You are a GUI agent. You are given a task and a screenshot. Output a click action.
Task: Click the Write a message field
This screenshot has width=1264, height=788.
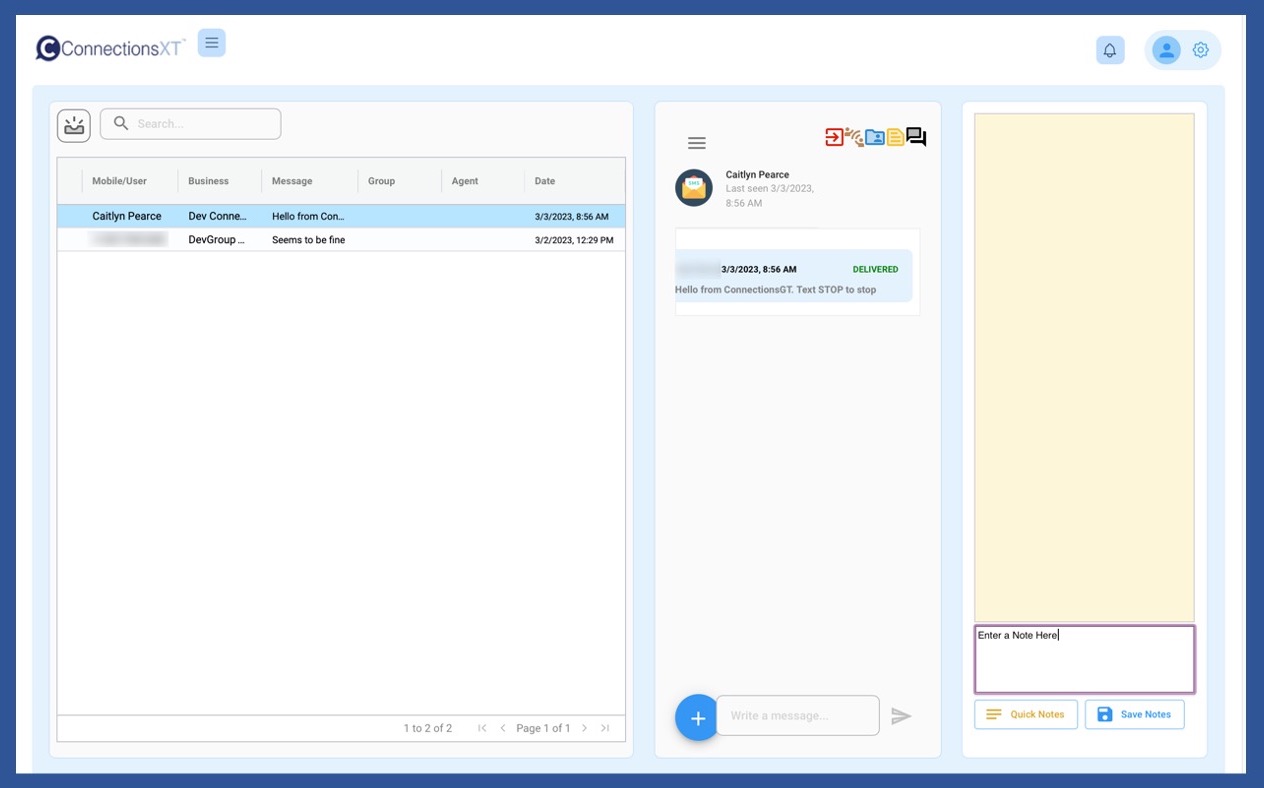797,716
